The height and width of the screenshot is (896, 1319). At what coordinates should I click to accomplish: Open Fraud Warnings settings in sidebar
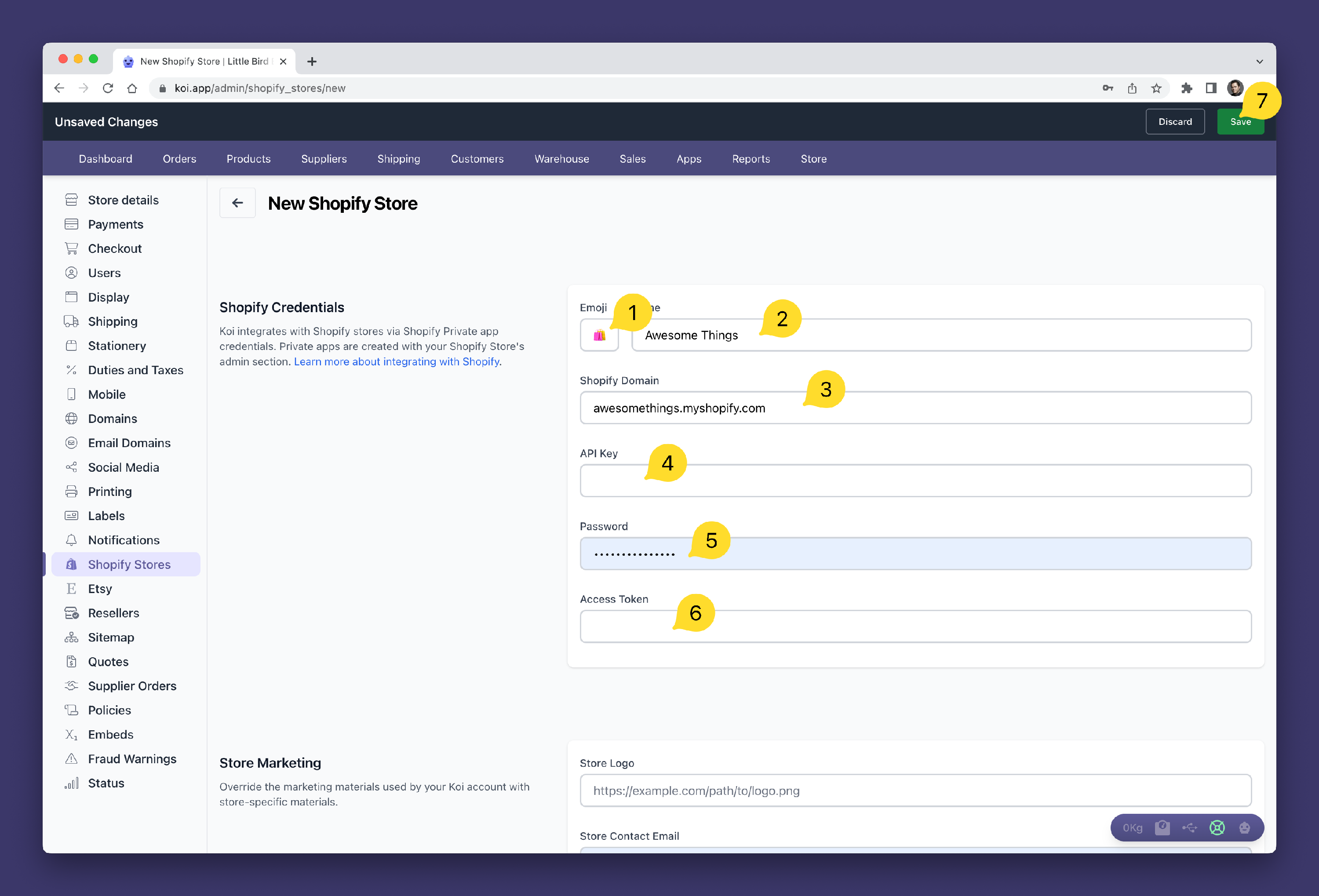tap(131, 759)
